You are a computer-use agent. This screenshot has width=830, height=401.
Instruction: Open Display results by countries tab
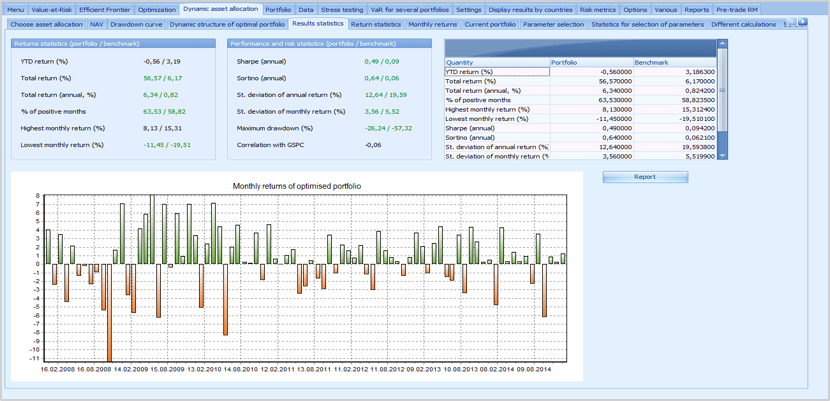click(530, 10)
